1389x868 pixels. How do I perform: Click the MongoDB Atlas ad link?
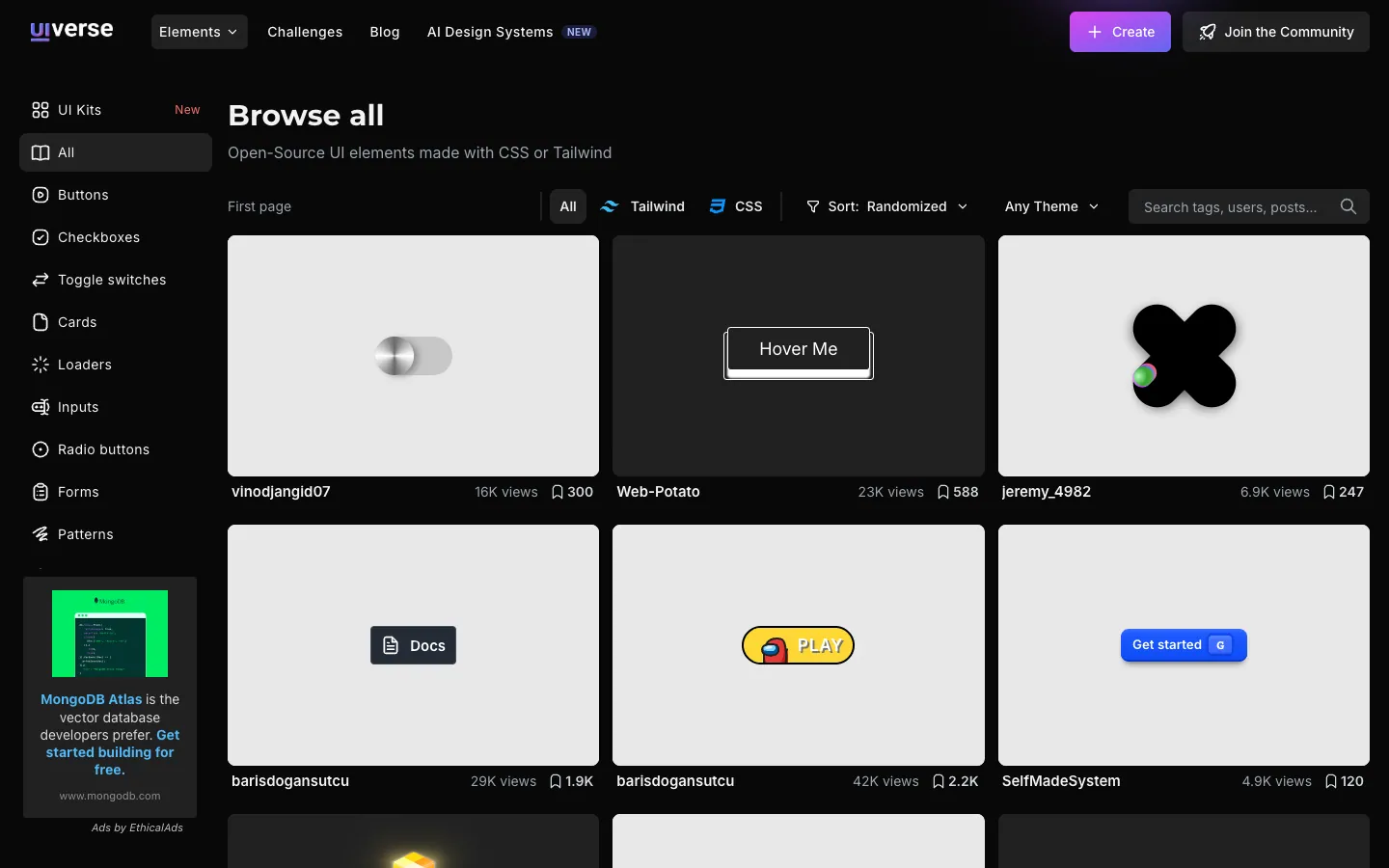91,699
